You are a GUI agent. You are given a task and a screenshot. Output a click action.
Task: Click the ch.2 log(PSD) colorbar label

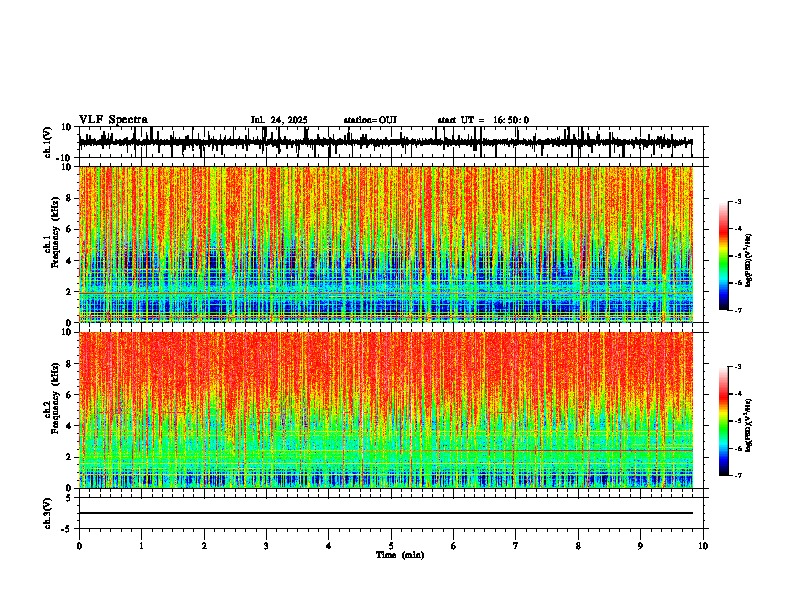749,425
